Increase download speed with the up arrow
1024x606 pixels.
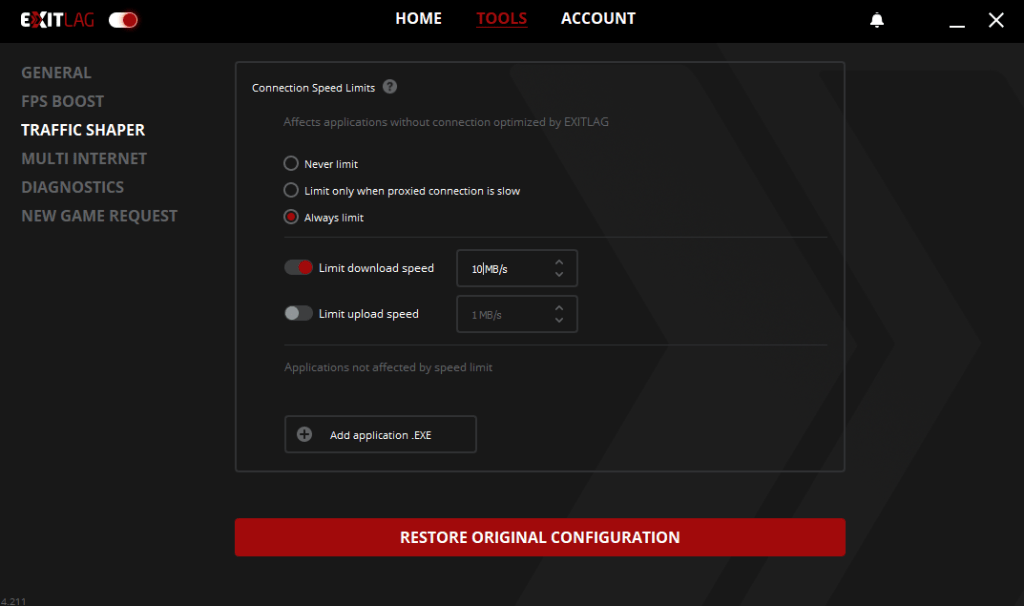[x=559, y=261]
